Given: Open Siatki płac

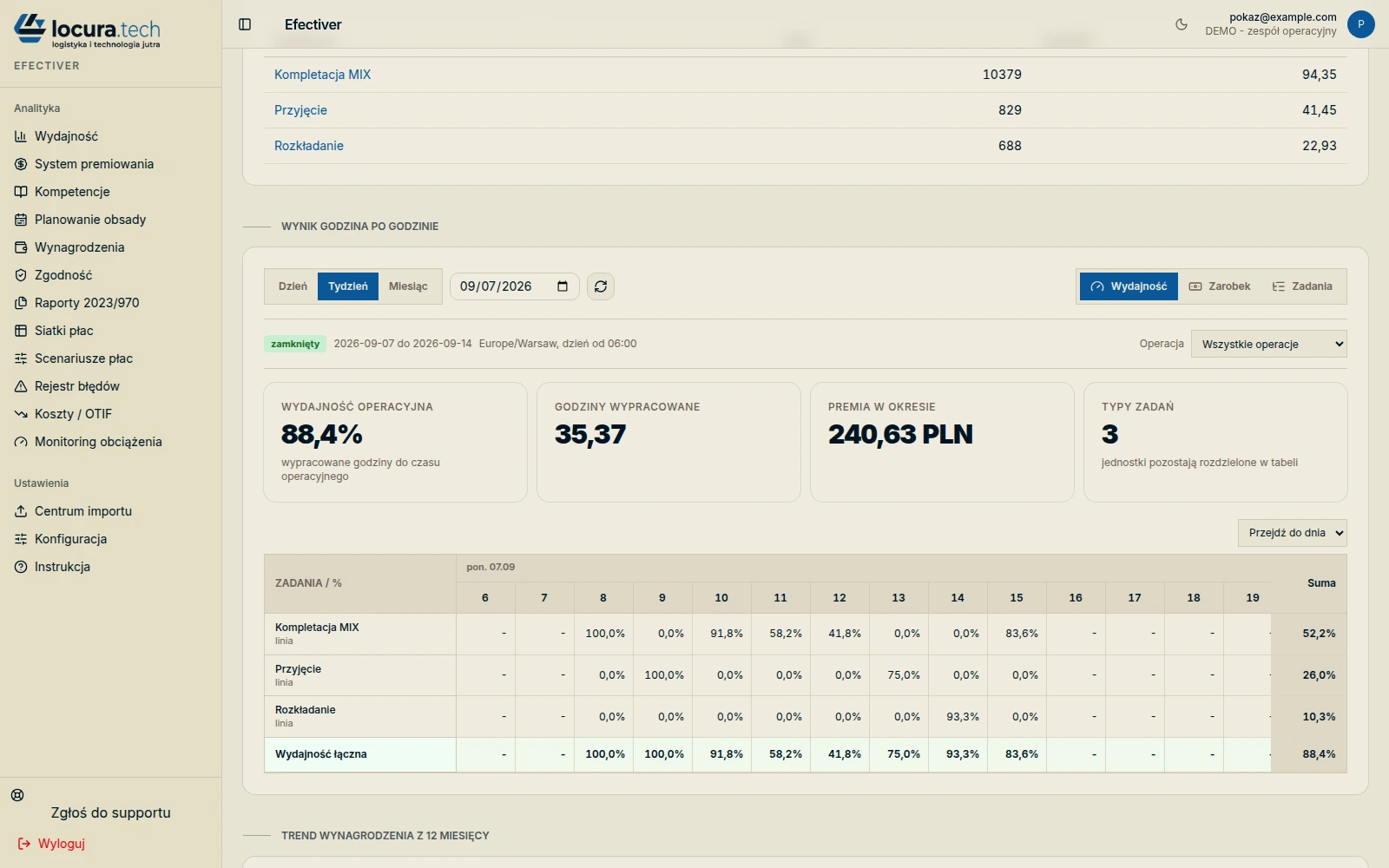Looking at the screenshot, I should tap(63, 331).
